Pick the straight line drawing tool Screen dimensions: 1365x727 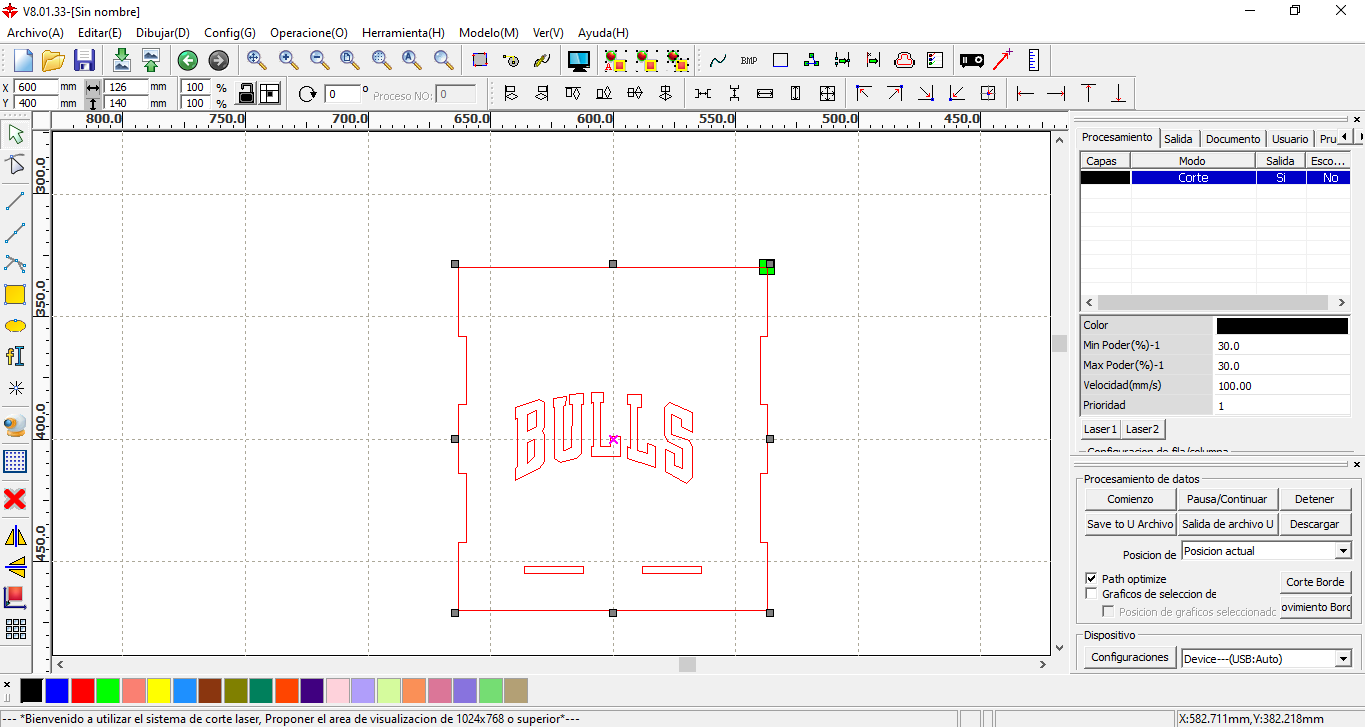(x=15, y=200)
